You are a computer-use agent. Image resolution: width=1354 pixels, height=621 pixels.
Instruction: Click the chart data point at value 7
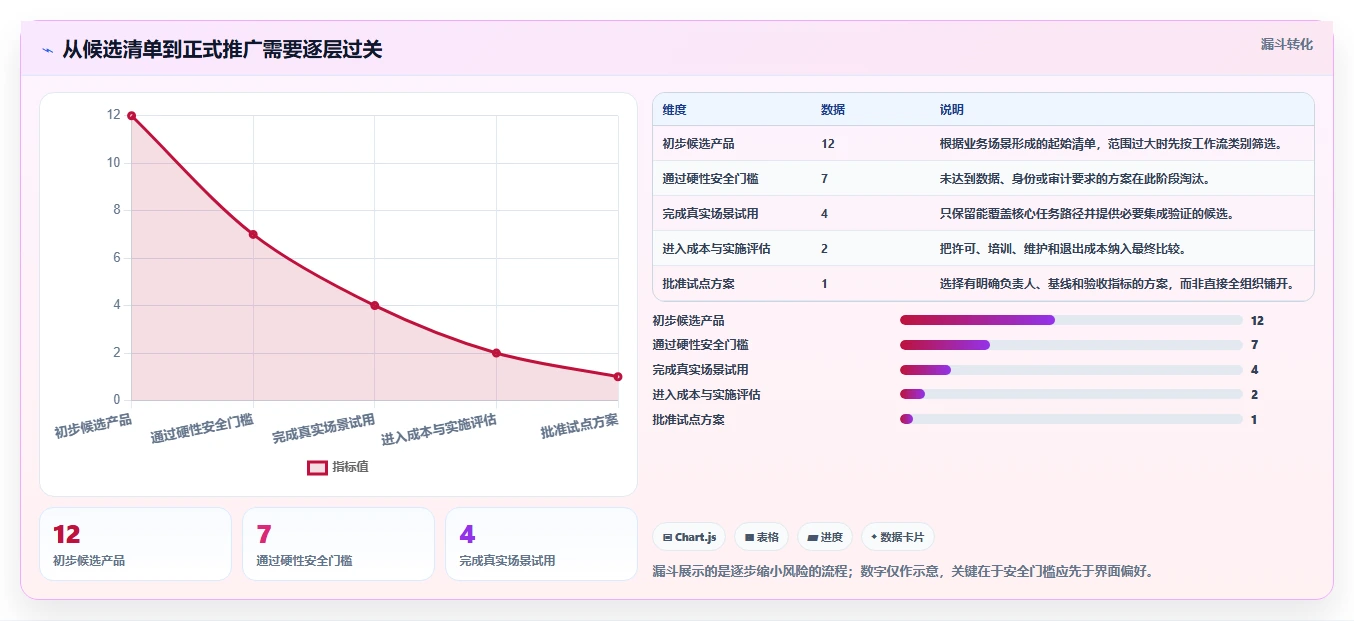pyautogui.click(x=253, y=234)
